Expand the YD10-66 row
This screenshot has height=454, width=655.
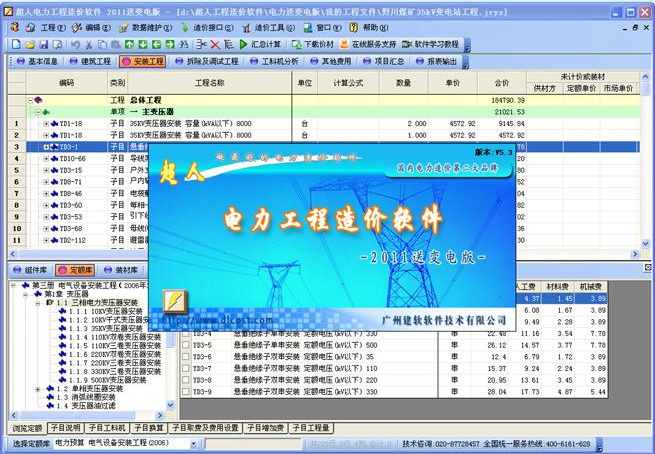[46, 159]
